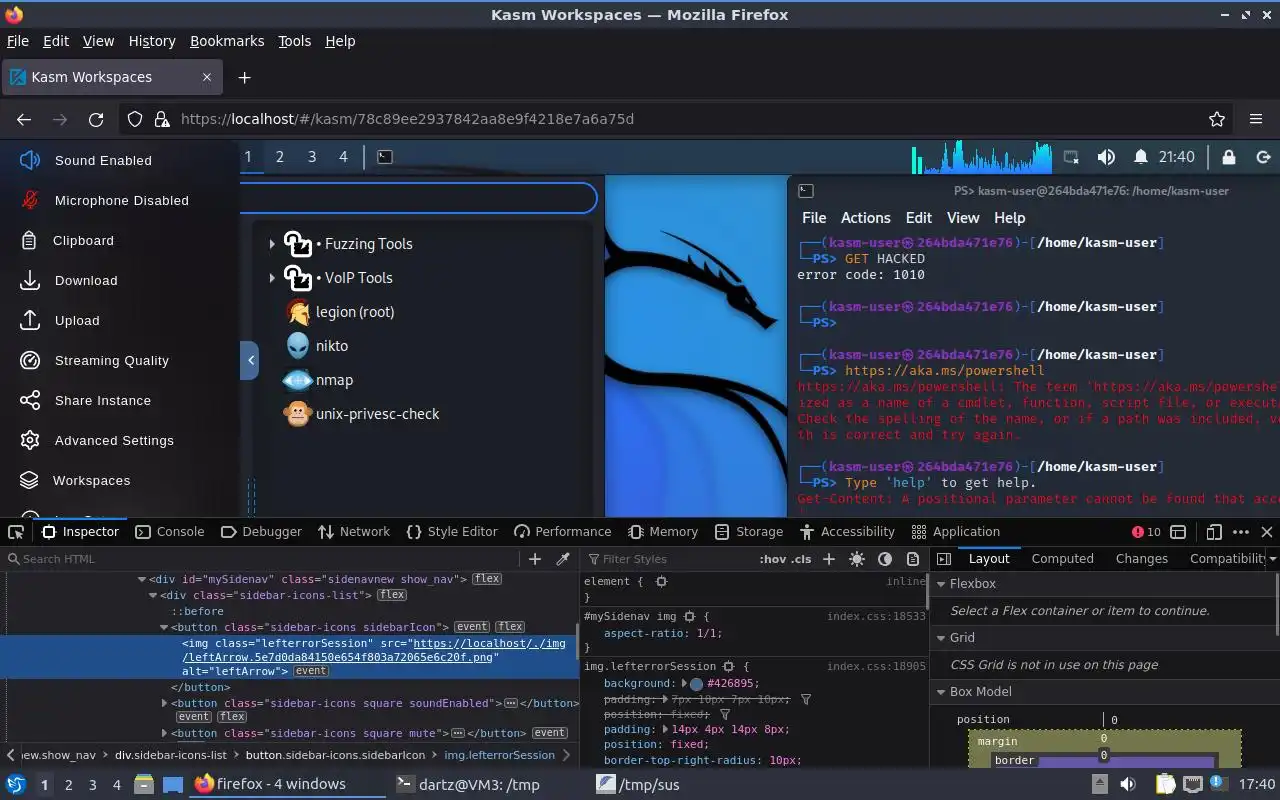Click Search HTML field
The image size is (1280, 800).
(x=260, y=559)
